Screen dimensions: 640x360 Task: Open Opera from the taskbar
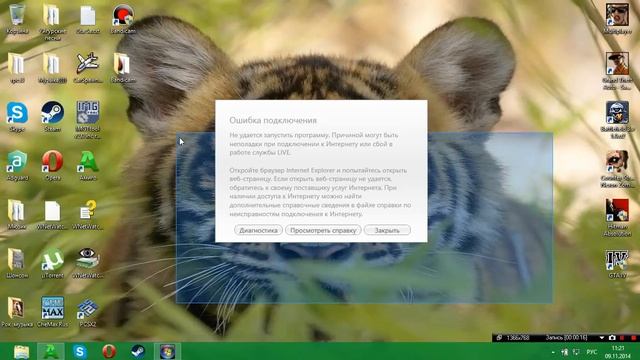[109, 351]
